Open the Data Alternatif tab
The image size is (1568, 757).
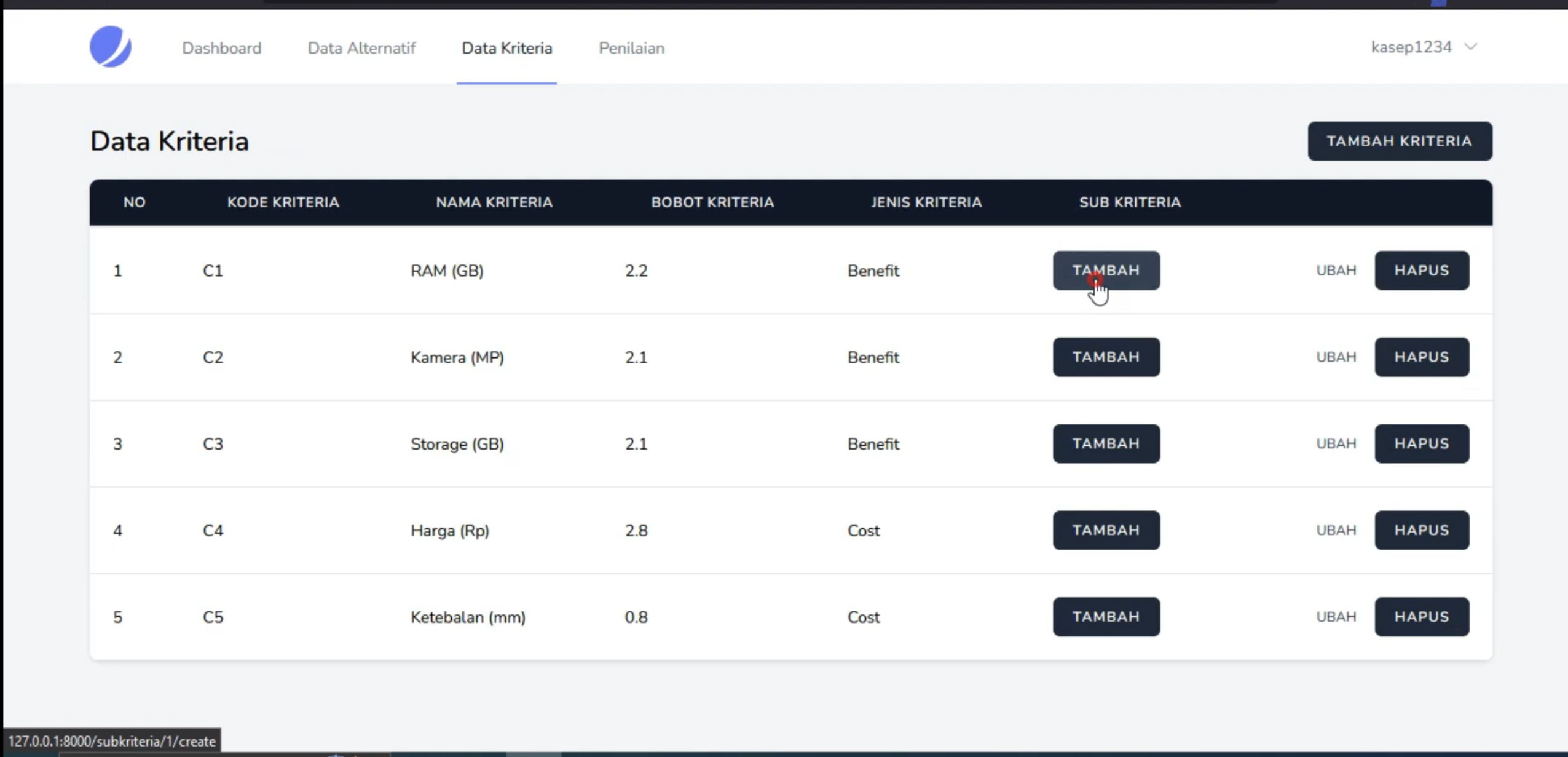click(x=361, y=48)
